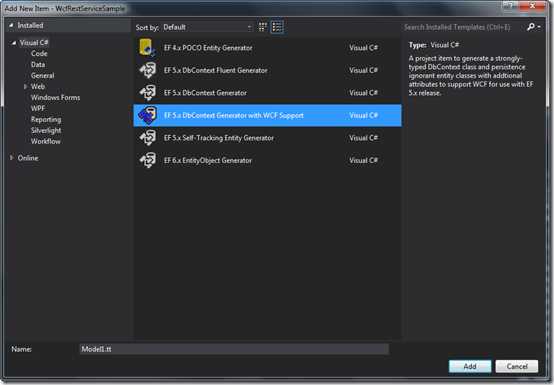Open the Sort by Default dropdown
The width and height of the screenshot is (554, 385).
207,27
